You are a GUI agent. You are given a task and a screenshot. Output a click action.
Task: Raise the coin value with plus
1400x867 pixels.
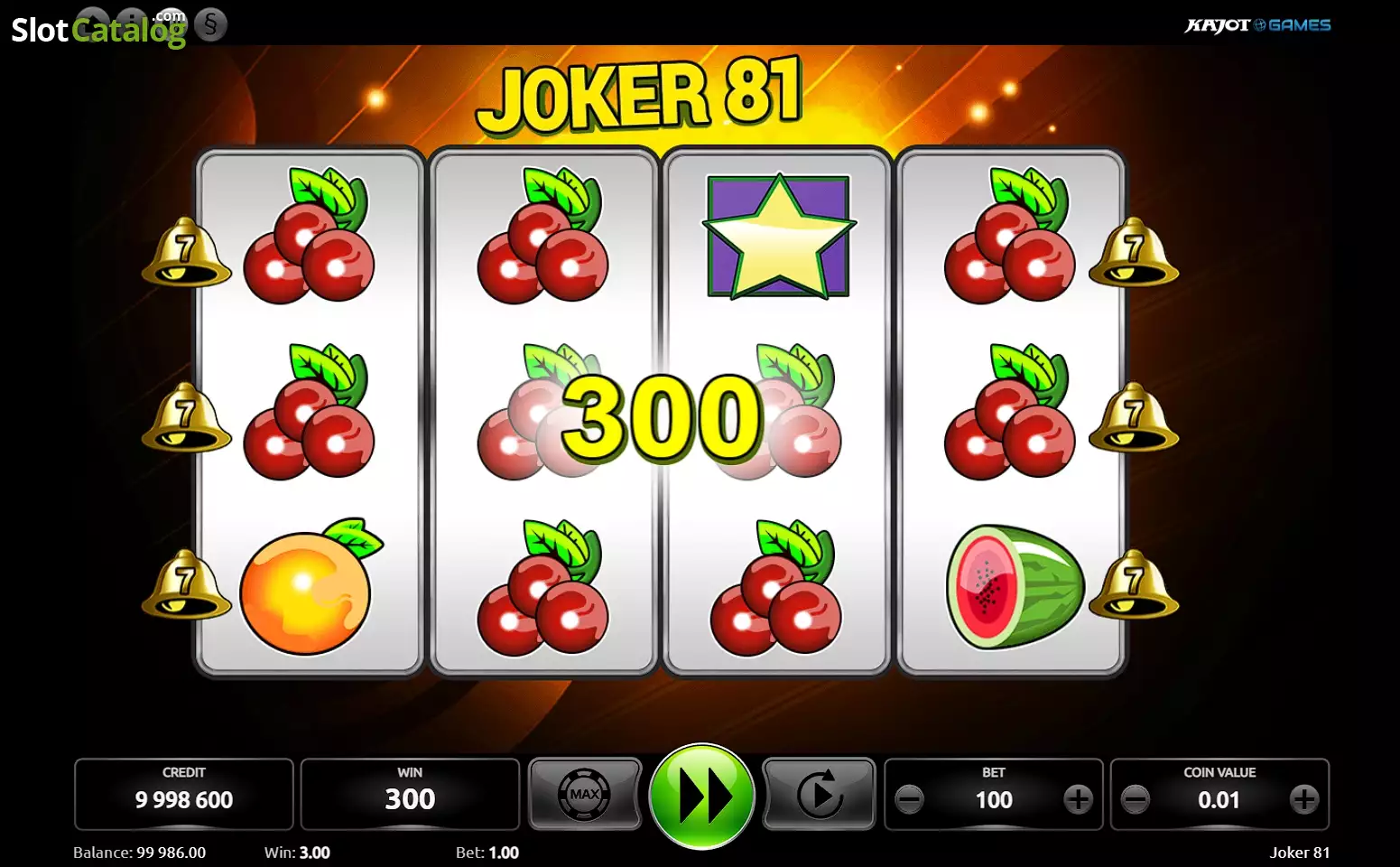click(1303, 799)
